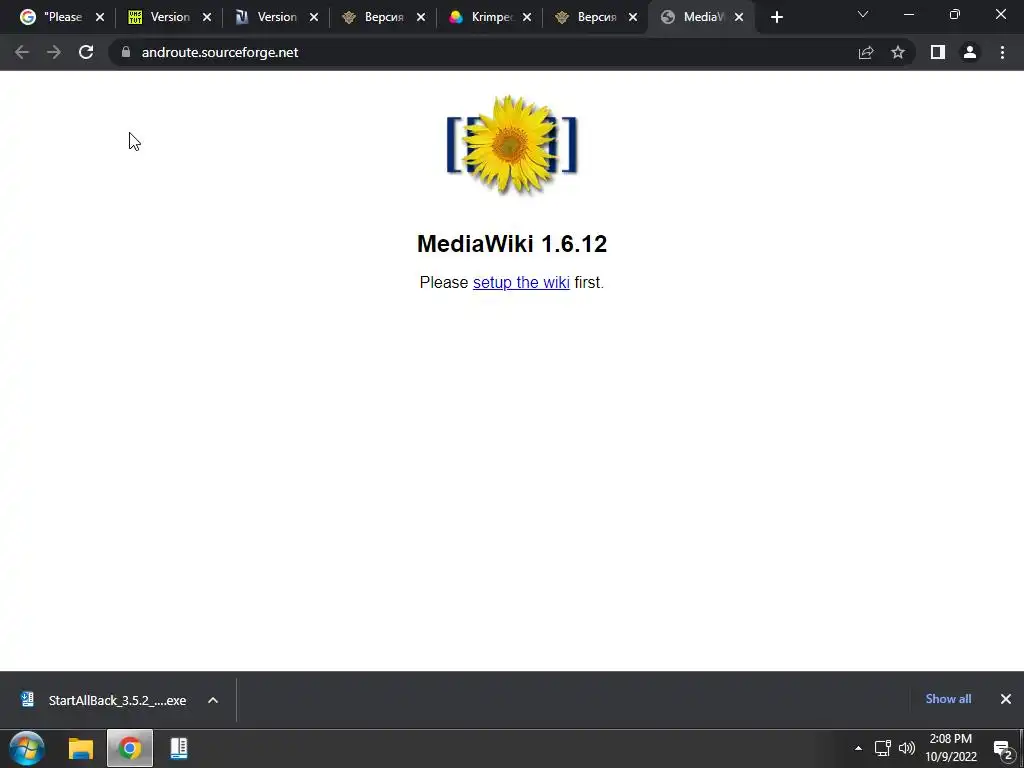Switch to the second Version tab
The height and width of the screenshot is (768, 1024).
point(268,17)
